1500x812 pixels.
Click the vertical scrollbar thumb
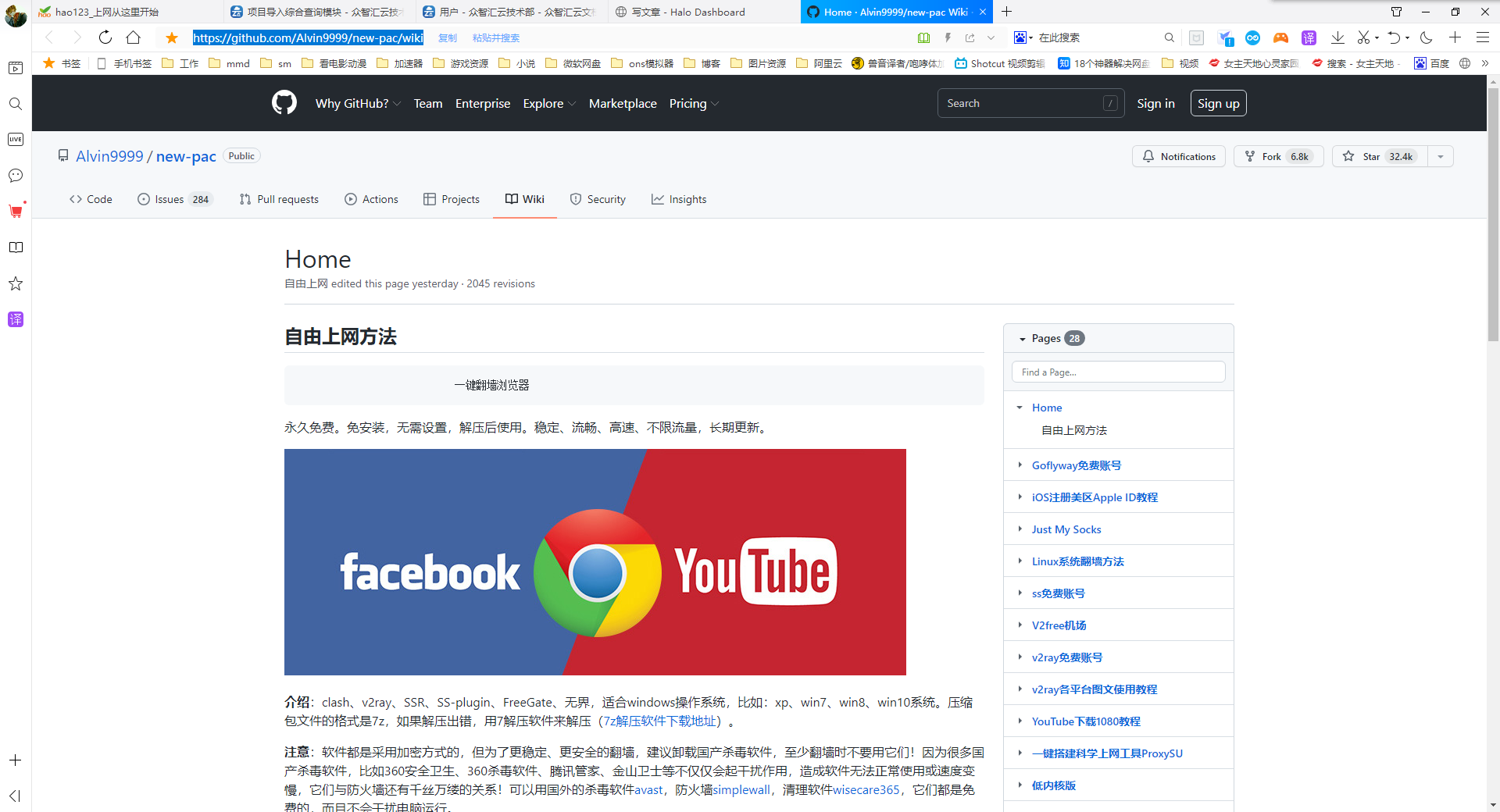tap(1493, 215)
